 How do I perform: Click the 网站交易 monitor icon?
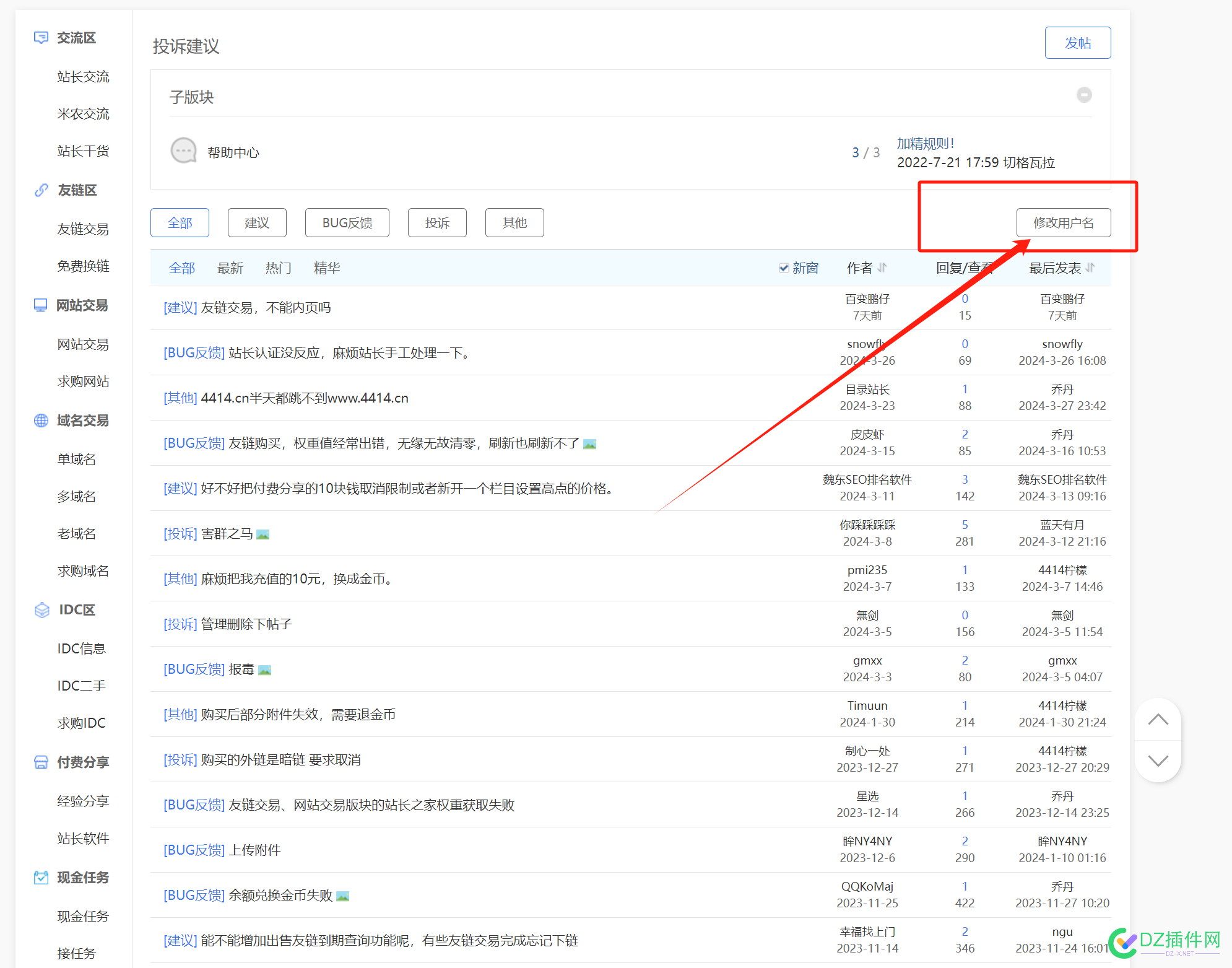(x=41, y=305)
